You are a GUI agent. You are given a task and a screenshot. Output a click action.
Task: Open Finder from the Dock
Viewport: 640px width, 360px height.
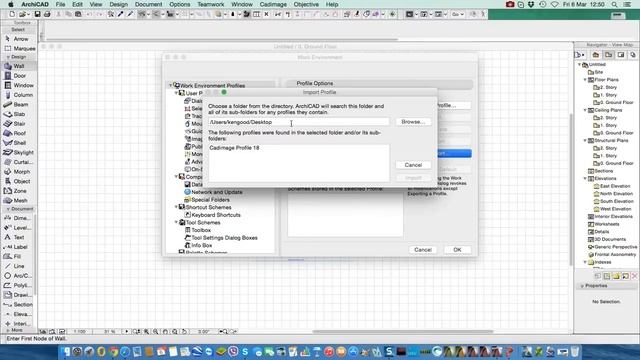[x=66, y=351]
